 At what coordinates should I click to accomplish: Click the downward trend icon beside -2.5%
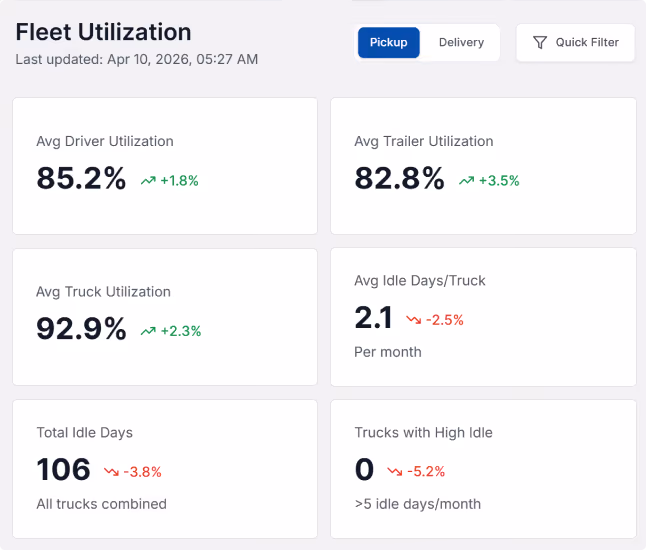[x=414, y=320]
